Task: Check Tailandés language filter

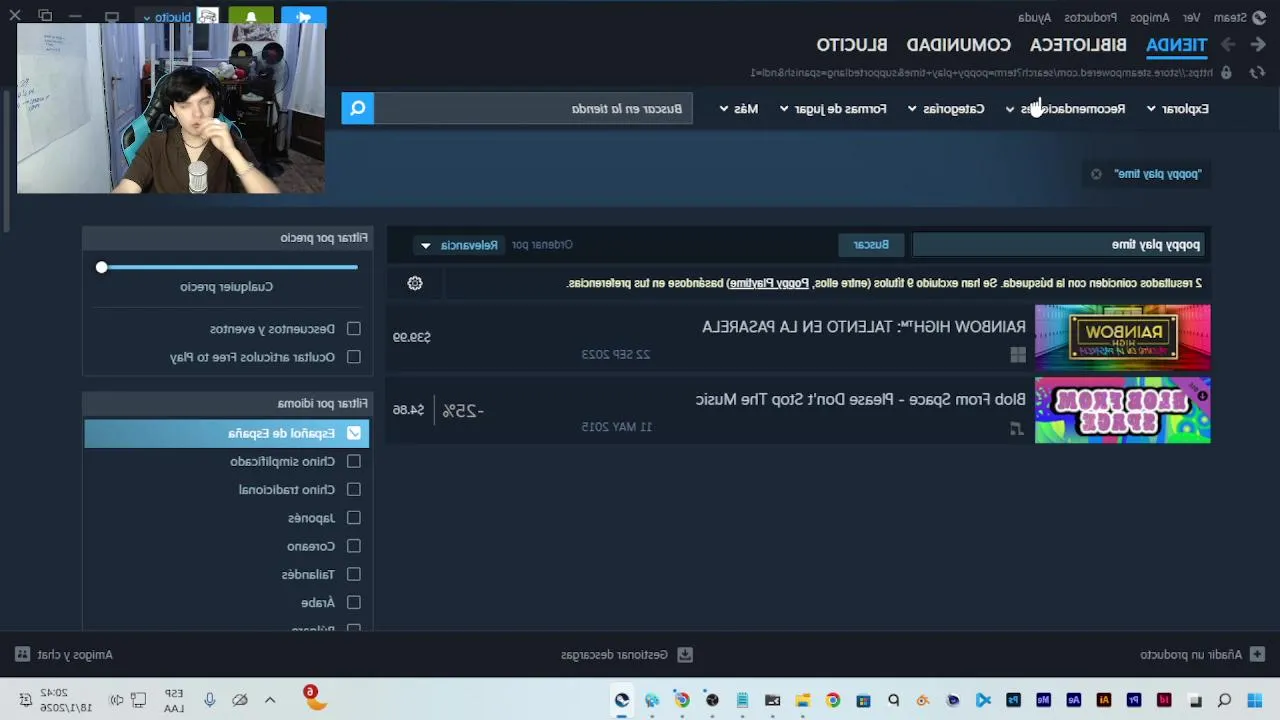Action: click(354, 574)
